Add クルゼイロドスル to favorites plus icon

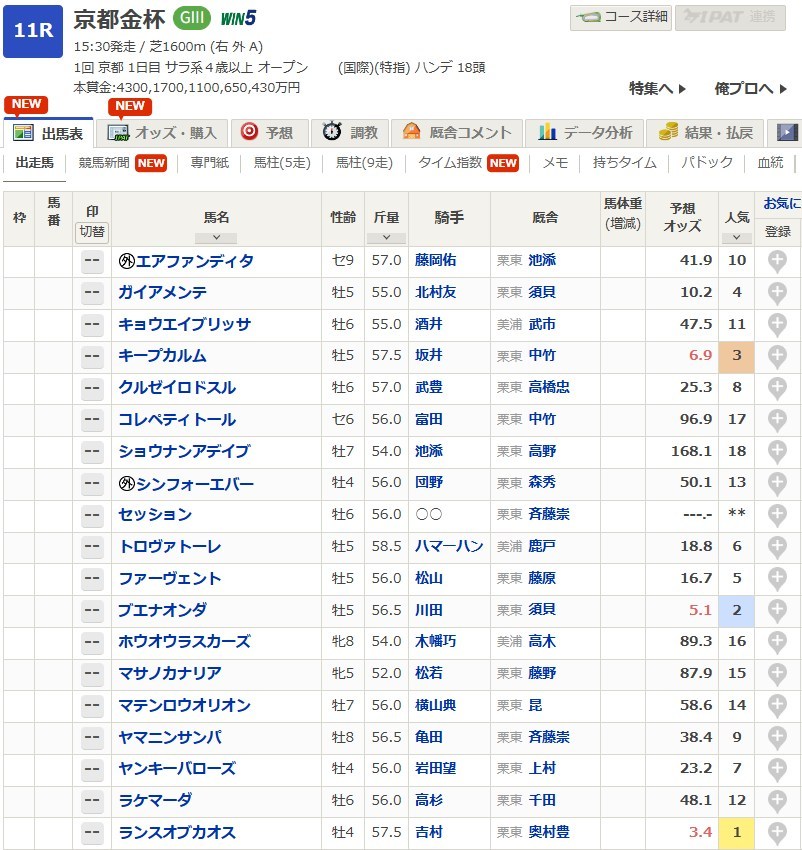pos(777,388)
